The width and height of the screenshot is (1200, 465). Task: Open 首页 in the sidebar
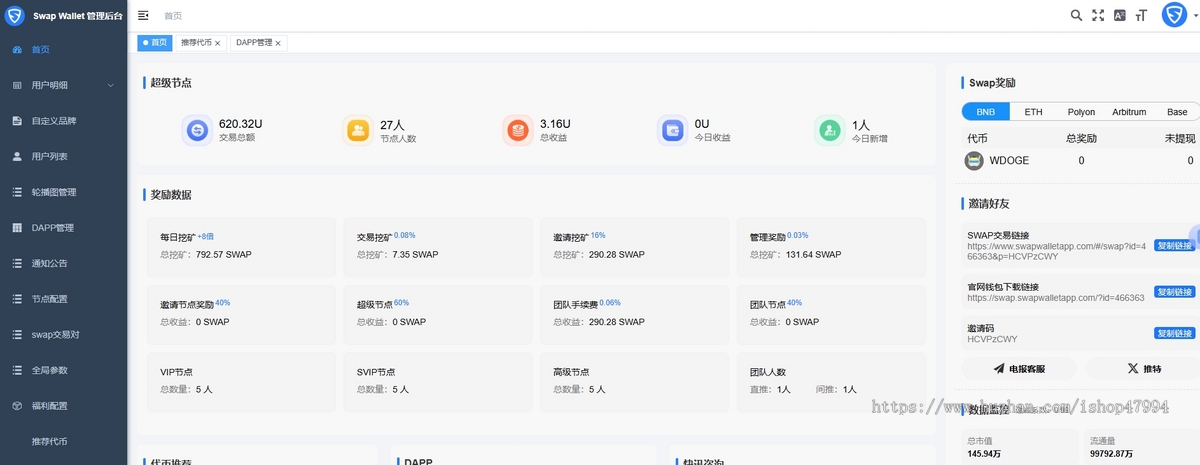tap(63, 49)
